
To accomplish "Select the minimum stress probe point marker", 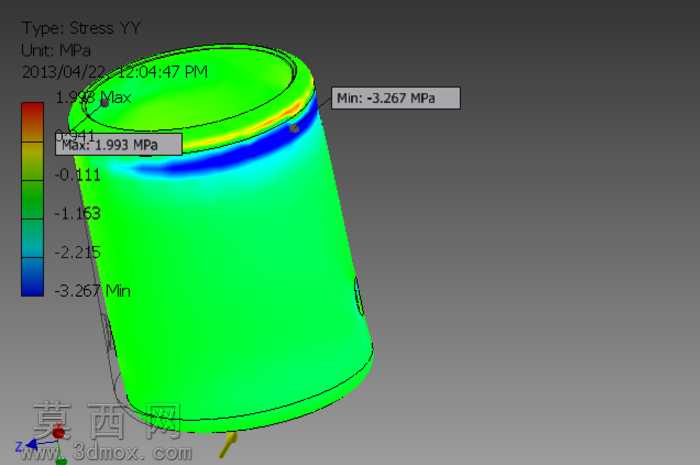I will pos(294,129).
